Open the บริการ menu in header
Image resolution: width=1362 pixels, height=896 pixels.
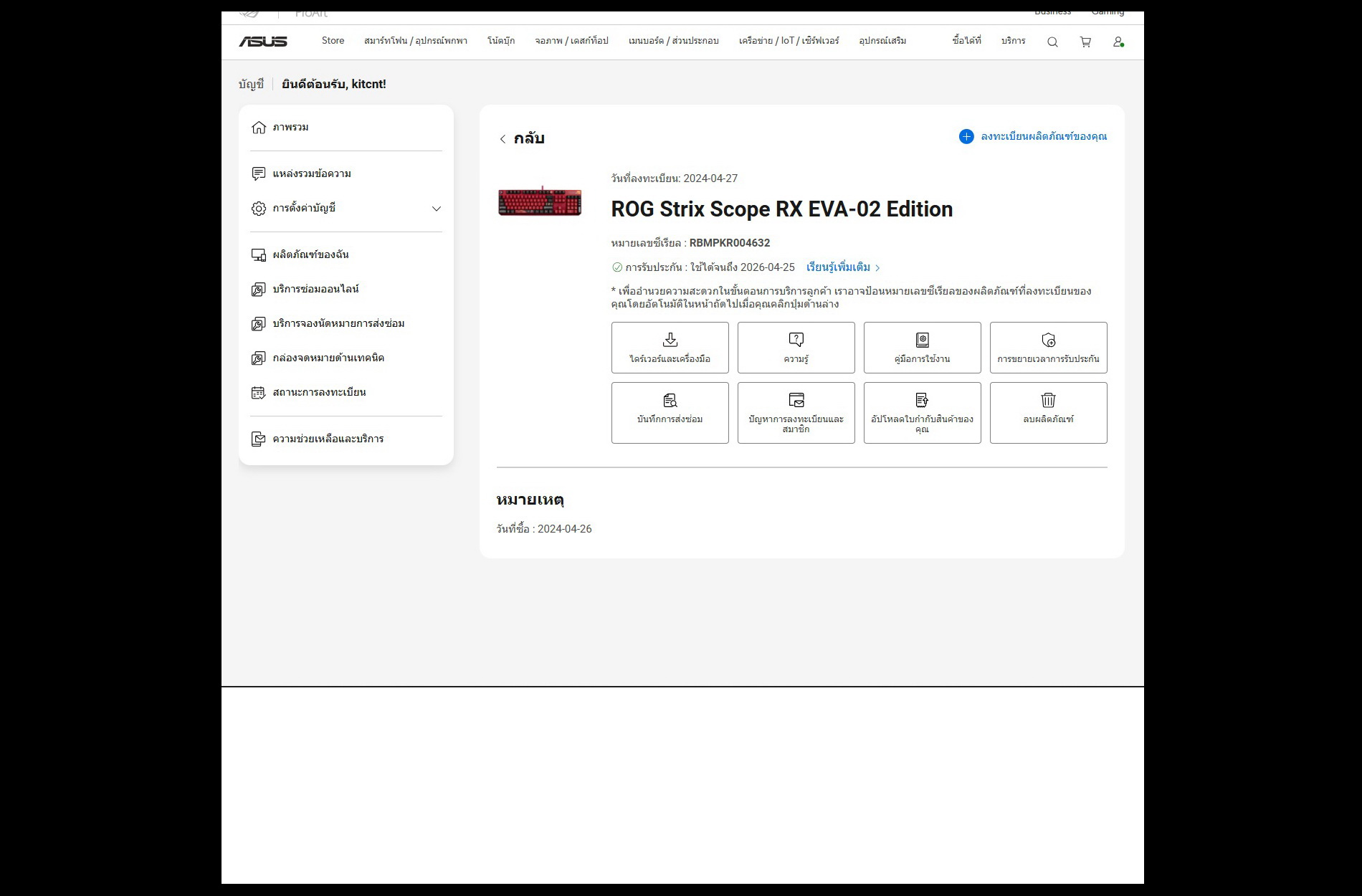coord(1013,41)
